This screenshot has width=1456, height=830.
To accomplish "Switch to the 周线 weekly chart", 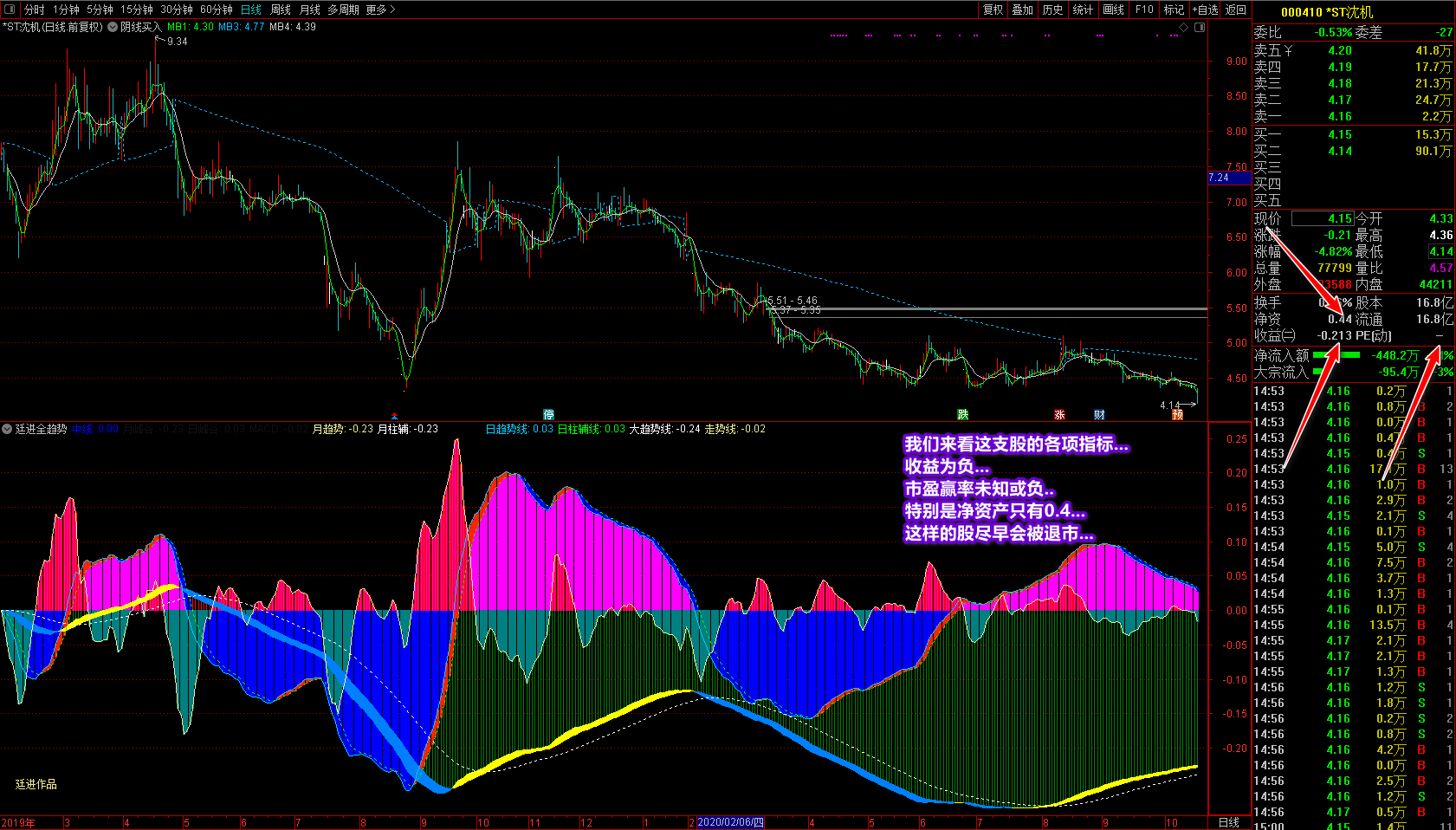I will (x=281, y=10).
